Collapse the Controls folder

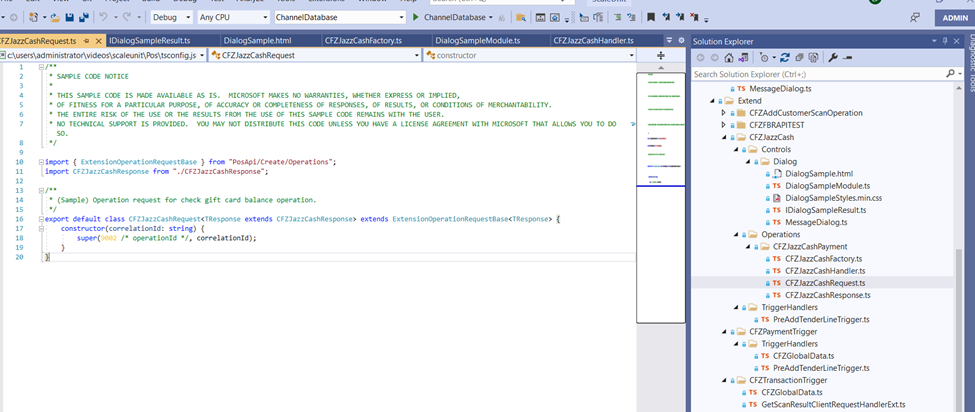click(736, 149)
